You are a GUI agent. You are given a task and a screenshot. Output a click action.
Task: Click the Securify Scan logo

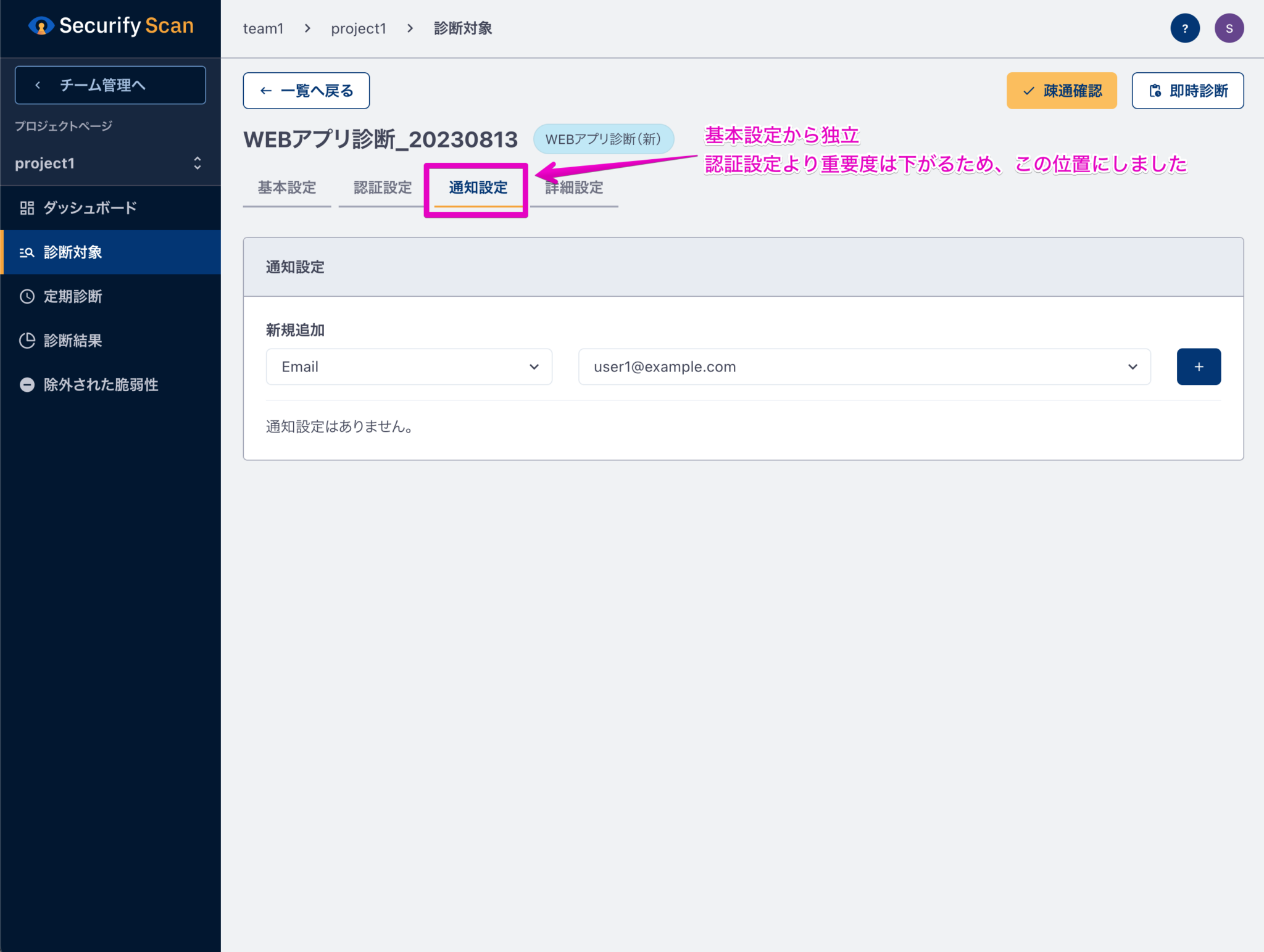tap(110, 26)
